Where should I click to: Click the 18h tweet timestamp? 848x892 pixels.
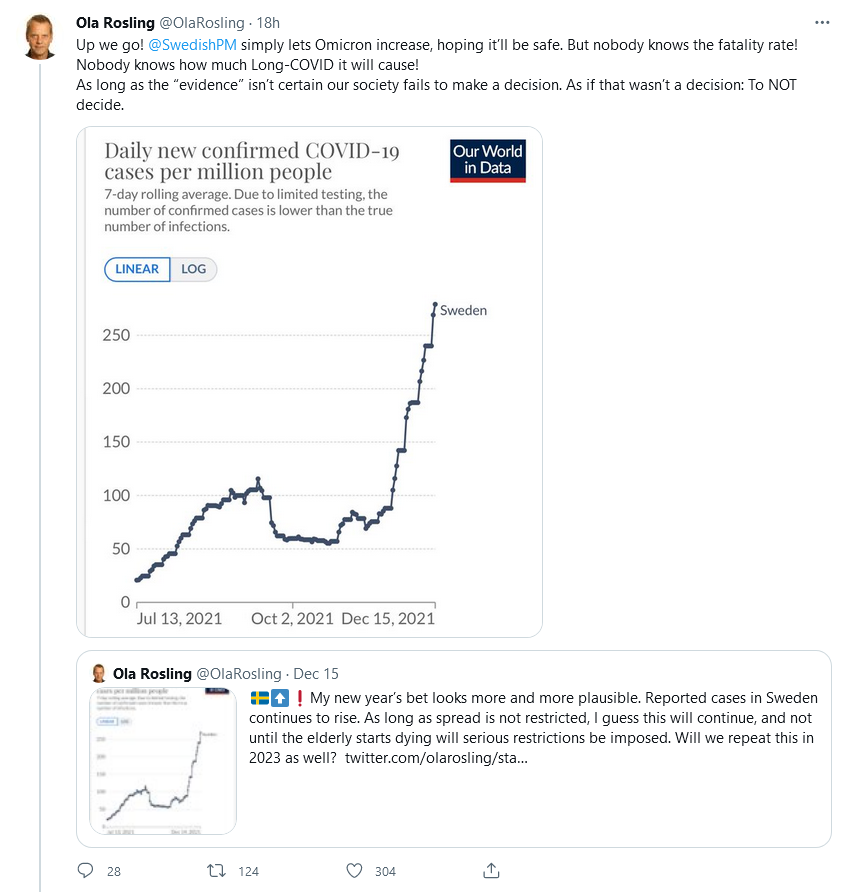[267, 22]
